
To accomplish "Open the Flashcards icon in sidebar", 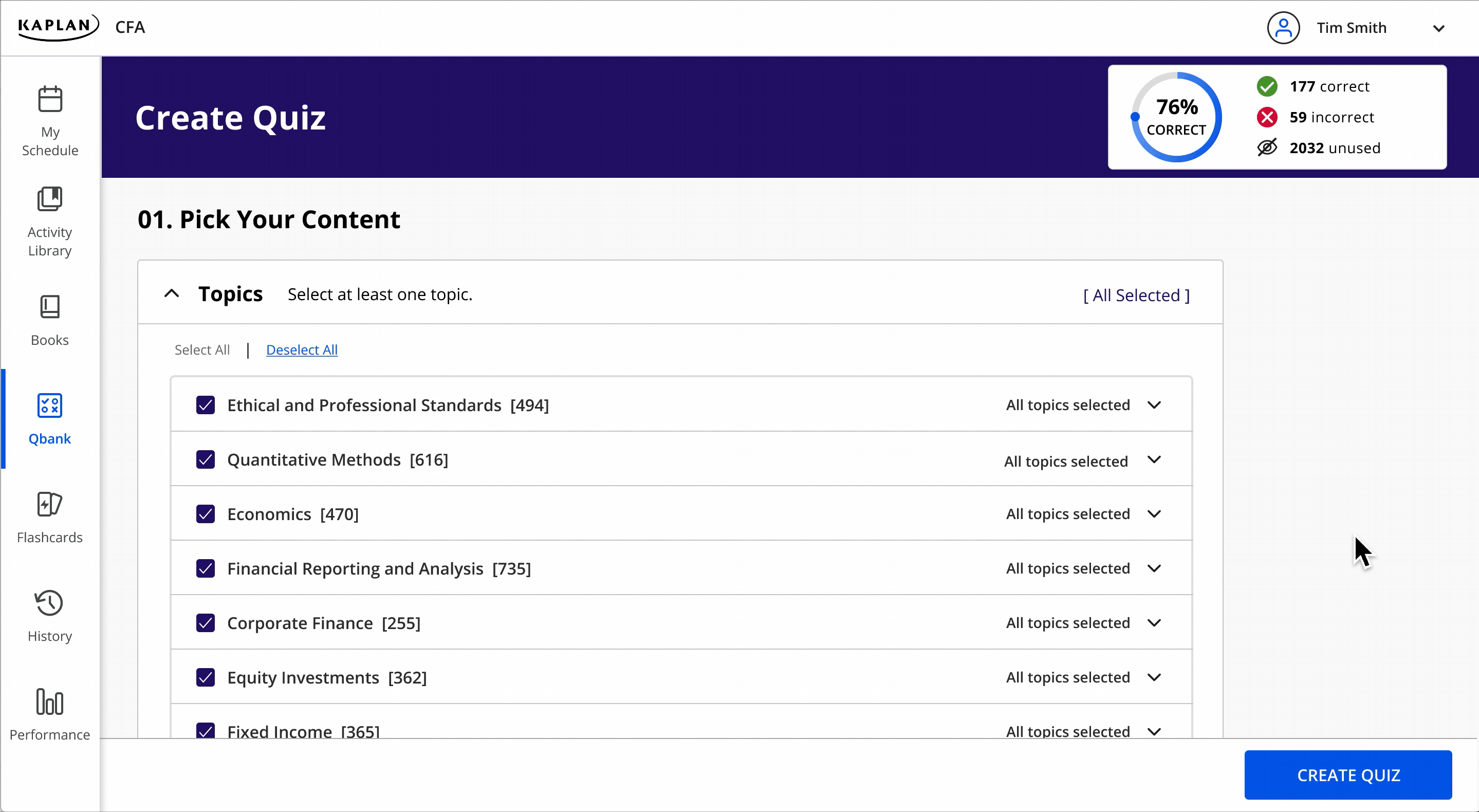I will tap(50, 504).
